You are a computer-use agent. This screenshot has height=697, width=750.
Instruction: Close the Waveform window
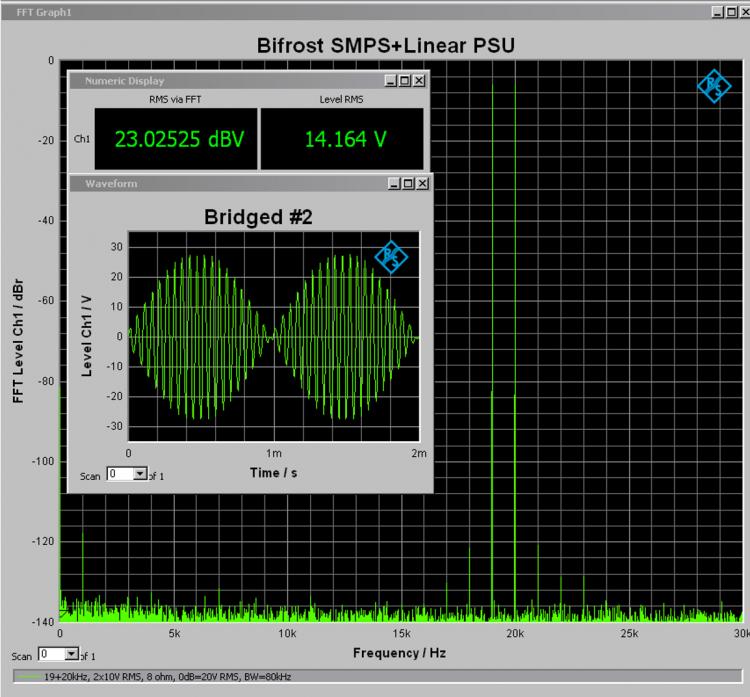point(422,183)
